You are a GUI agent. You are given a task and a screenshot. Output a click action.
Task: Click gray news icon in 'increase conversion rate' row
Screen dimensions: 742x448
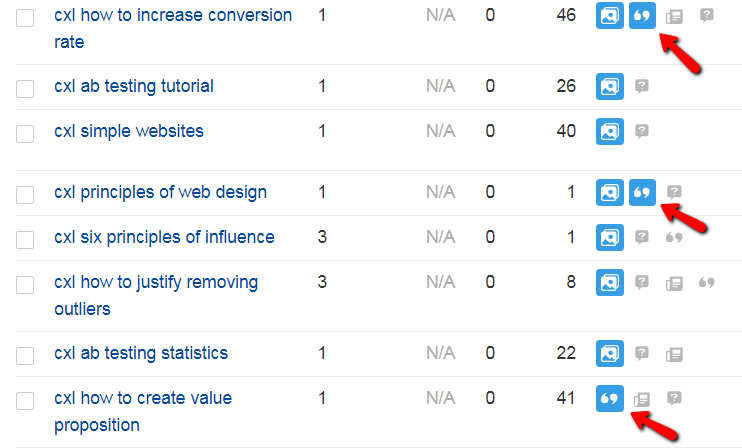coord(674,17)
